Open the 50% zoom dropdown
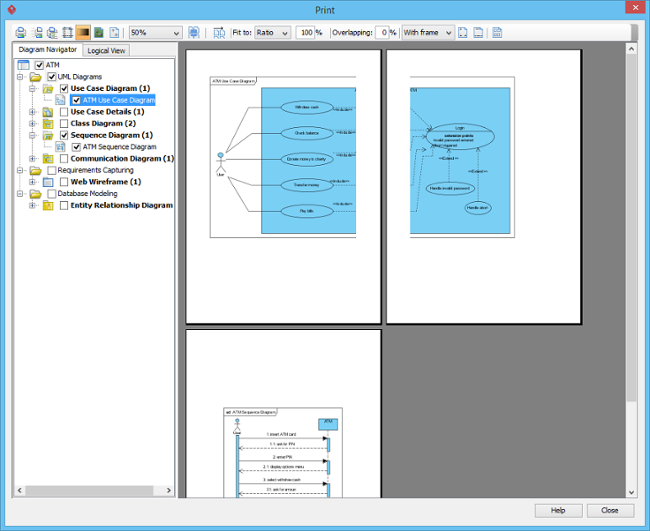Screen dimensions: 650x531 tap(155, 32)
